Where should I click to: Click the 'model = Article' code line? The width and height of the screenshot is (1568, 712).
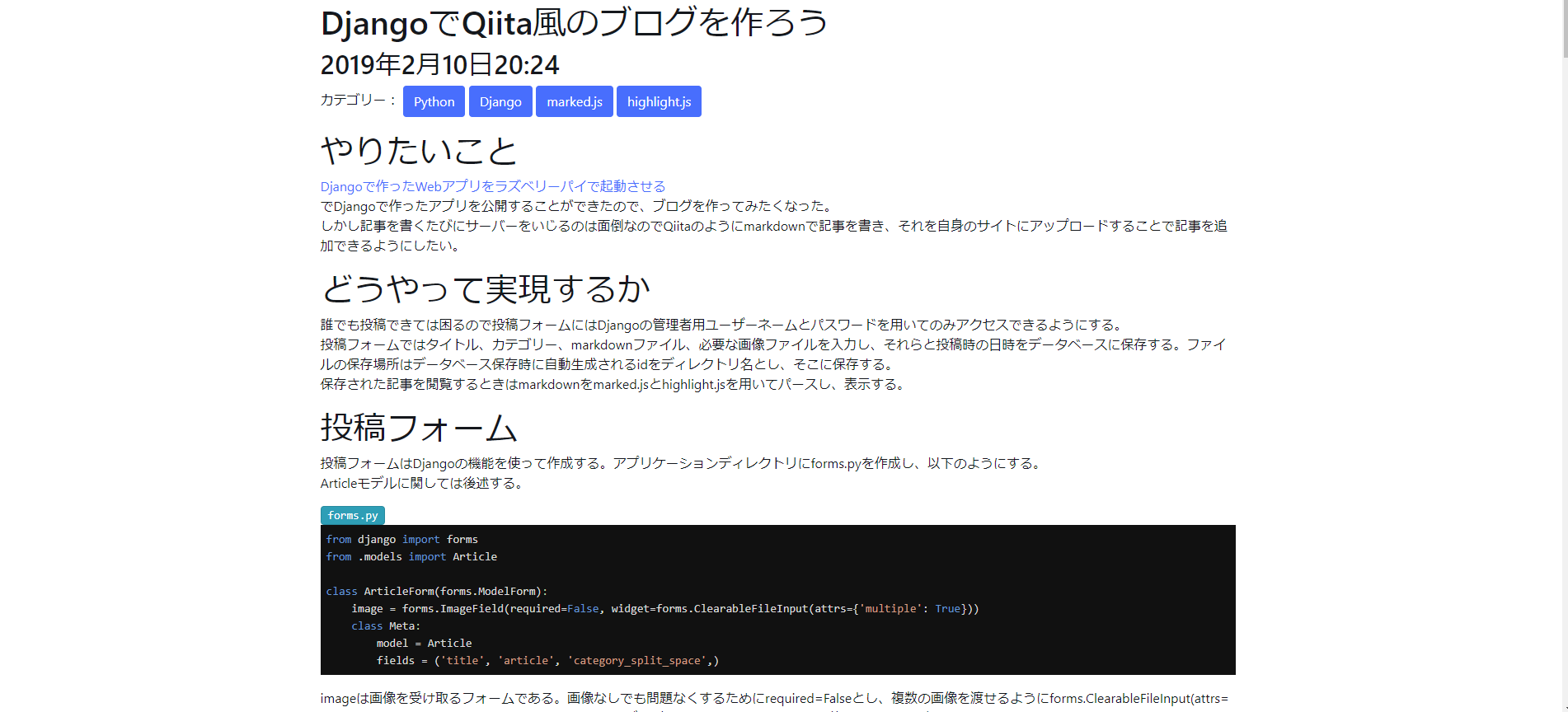(424, 644)
